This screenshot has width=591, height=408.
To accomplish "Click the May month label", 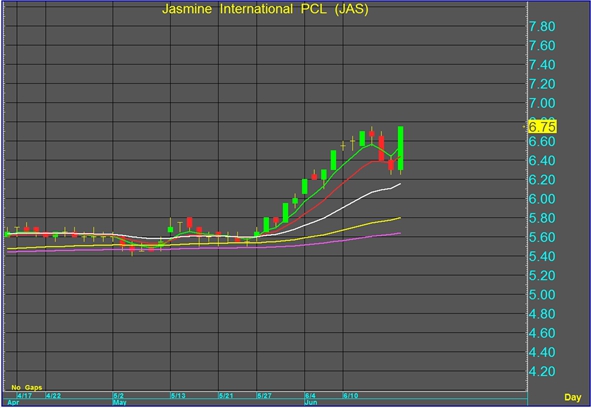I will [119, 402].
